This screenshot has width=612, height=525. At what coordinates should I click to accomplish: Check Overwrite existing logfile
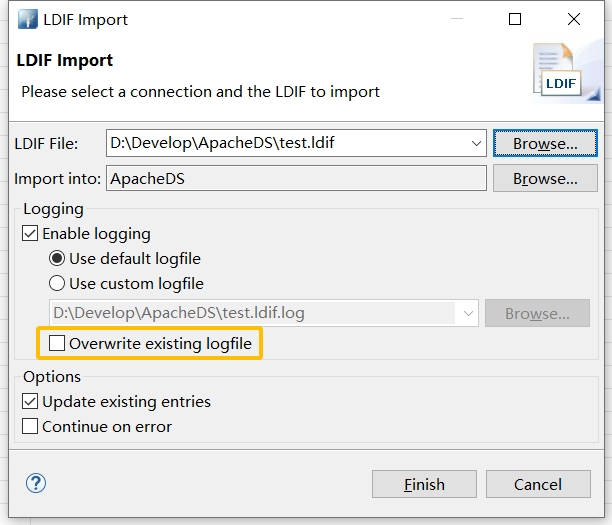(x=57, y=344)
